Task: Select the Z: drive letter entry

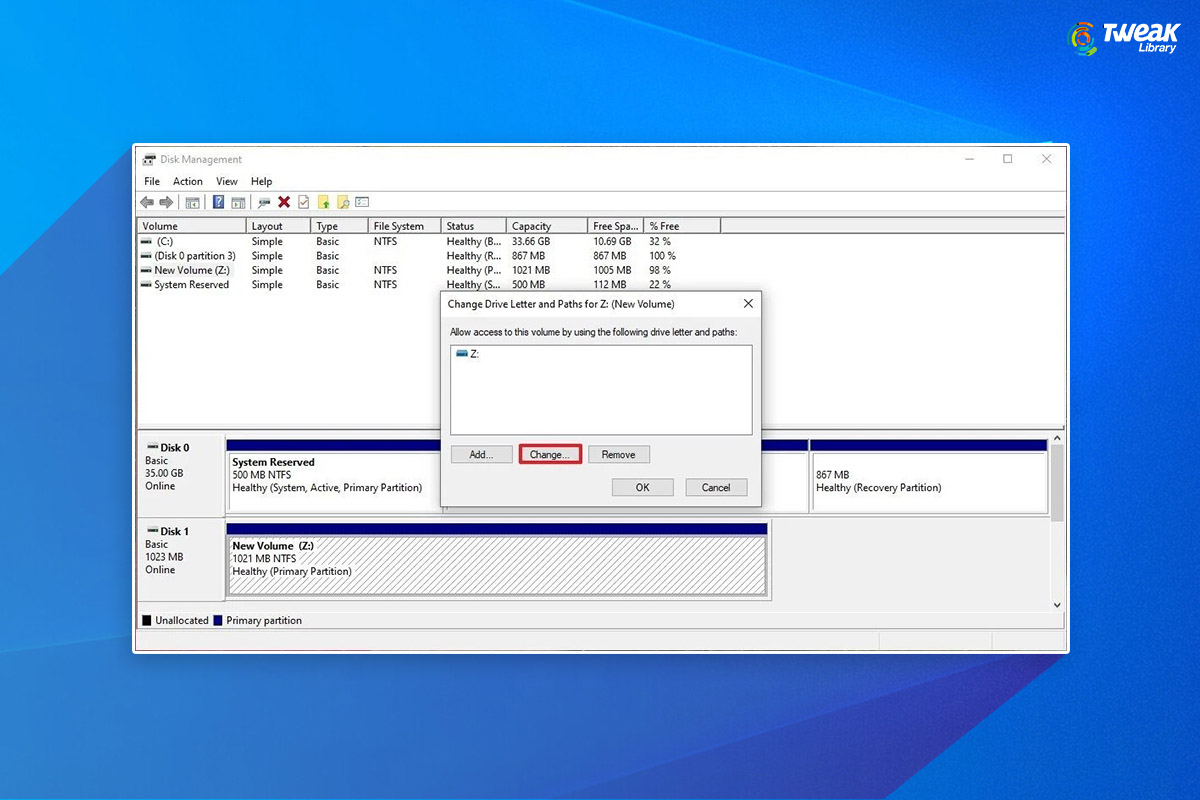Action: [x=470, y=353]
